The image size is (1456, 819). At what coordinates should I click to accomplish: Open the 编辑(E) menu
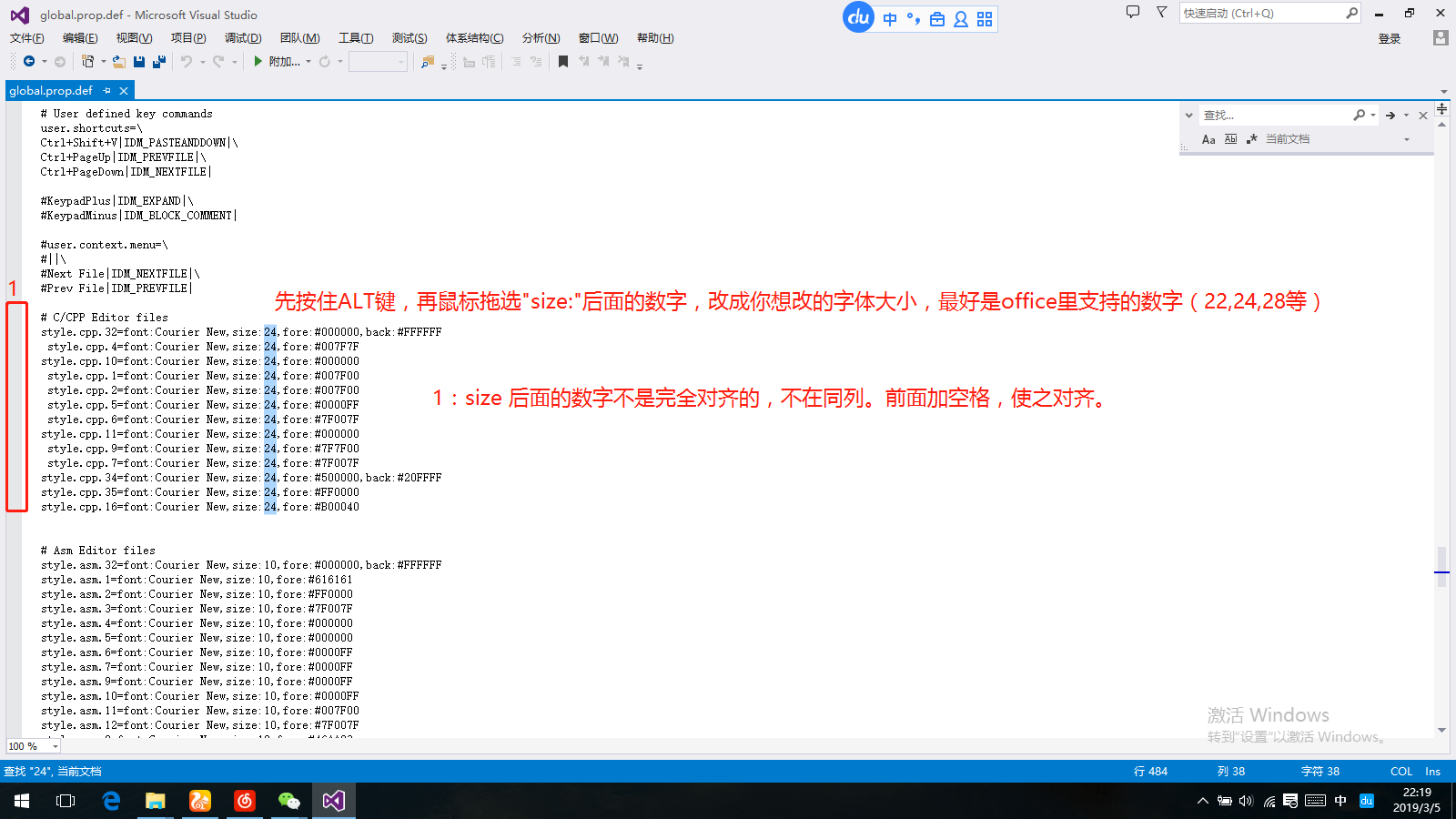click(x=80, y=38)
